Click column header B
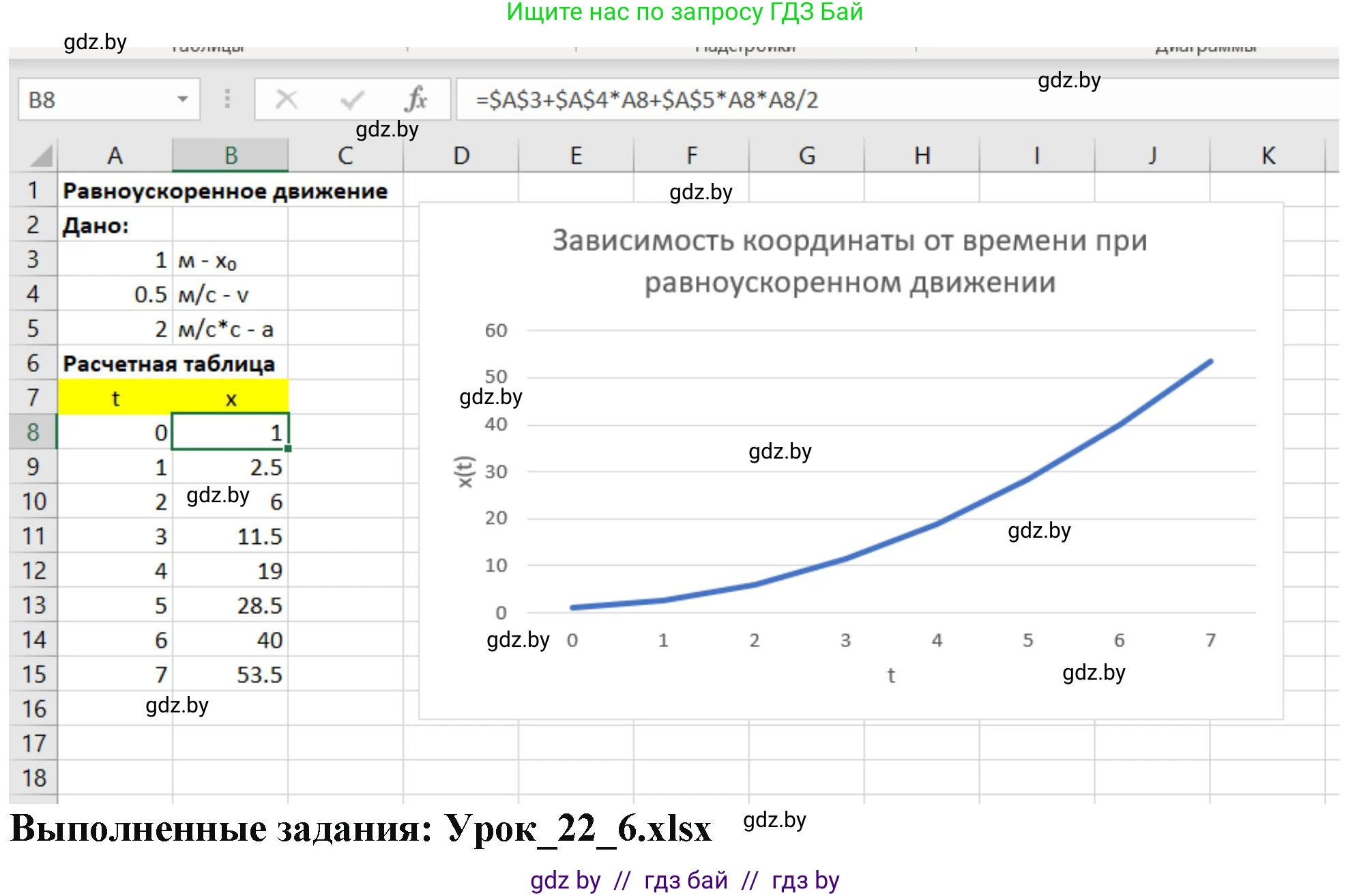The width and height of the screenshot is (1372, 896). click(231, 156)
